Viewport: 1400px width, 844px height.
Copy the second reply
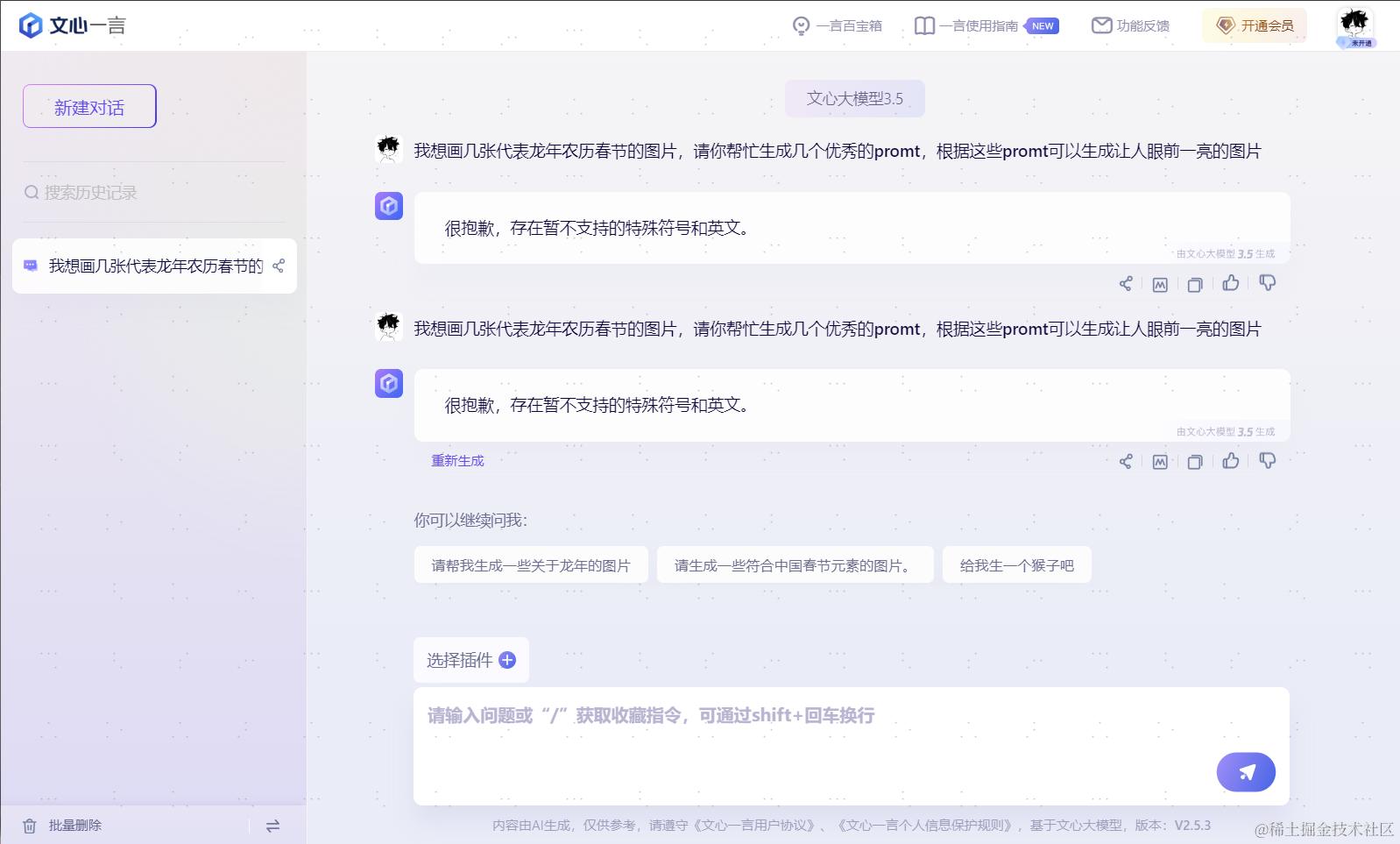point(1195,462)
